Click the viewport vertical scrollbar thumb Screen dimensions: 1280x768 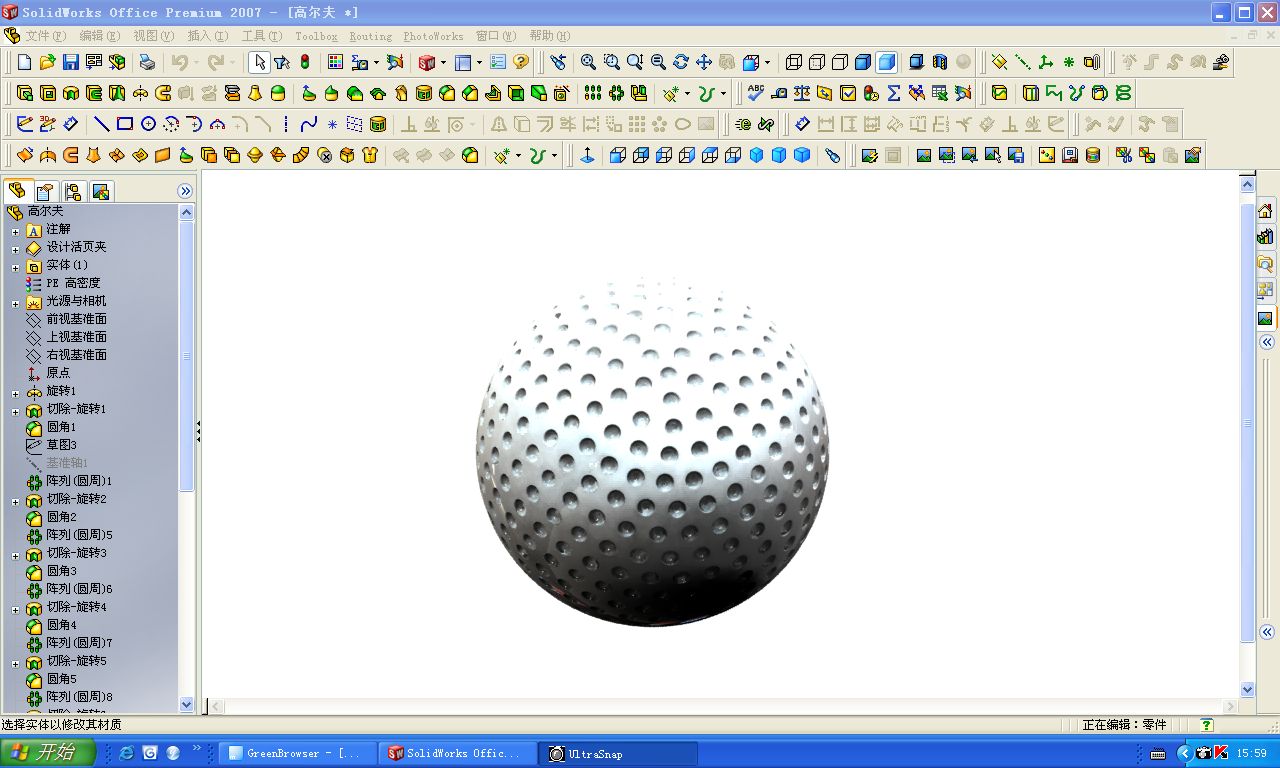click(x=1247, y=423)
